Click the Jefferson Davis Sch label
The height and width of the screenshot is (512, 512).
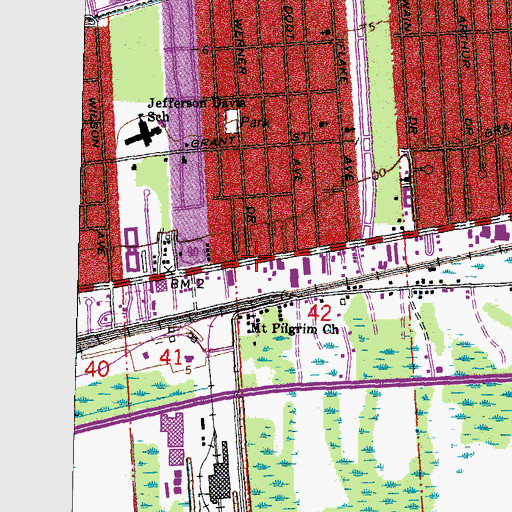196,109
